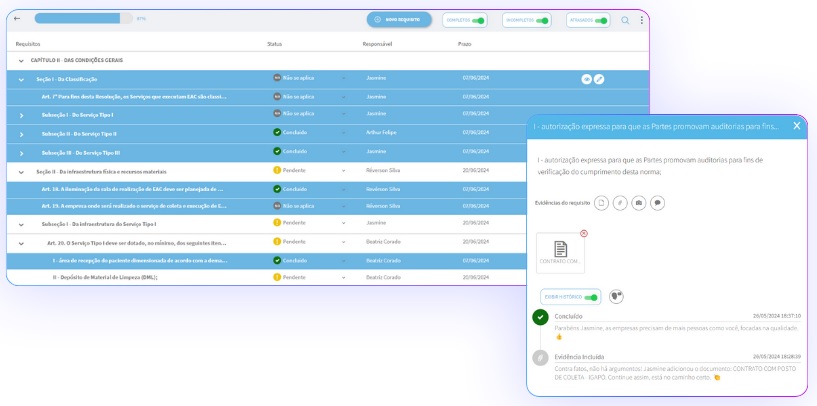This screenshot has width=817, height=406.
Task: Add a link attachment evidence icon
Action: point(620,202)
